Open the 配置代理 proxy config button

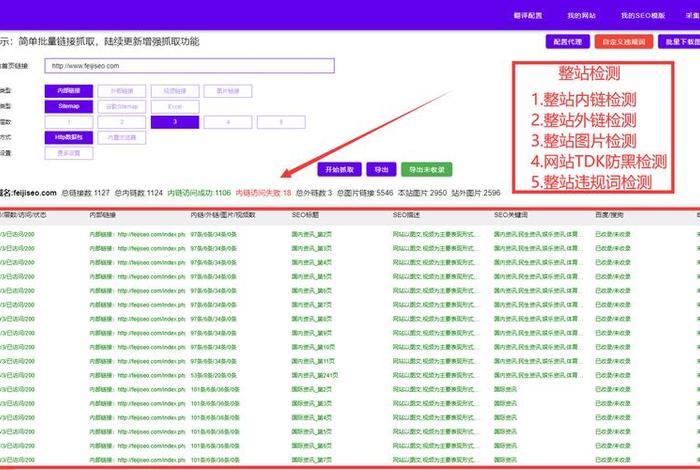tap(568, 42)
